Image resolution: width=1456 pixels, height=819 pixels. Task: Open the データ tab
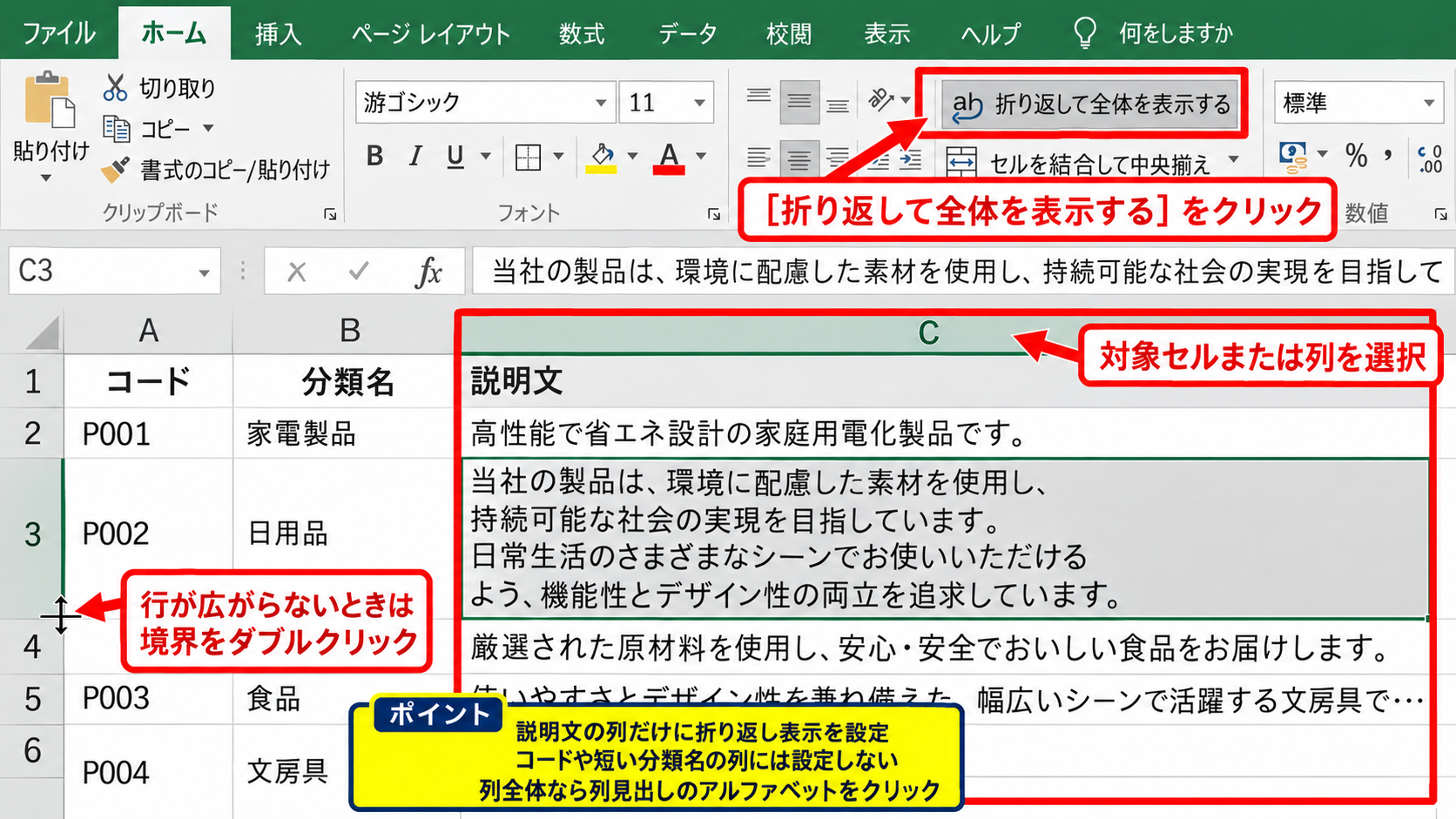687,33
